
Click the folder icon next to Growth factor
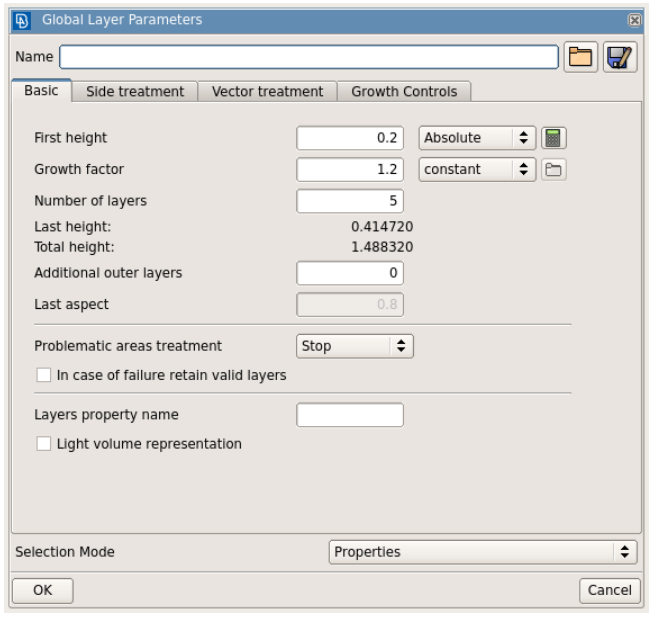pyautogui.click(x=553, y=169)
